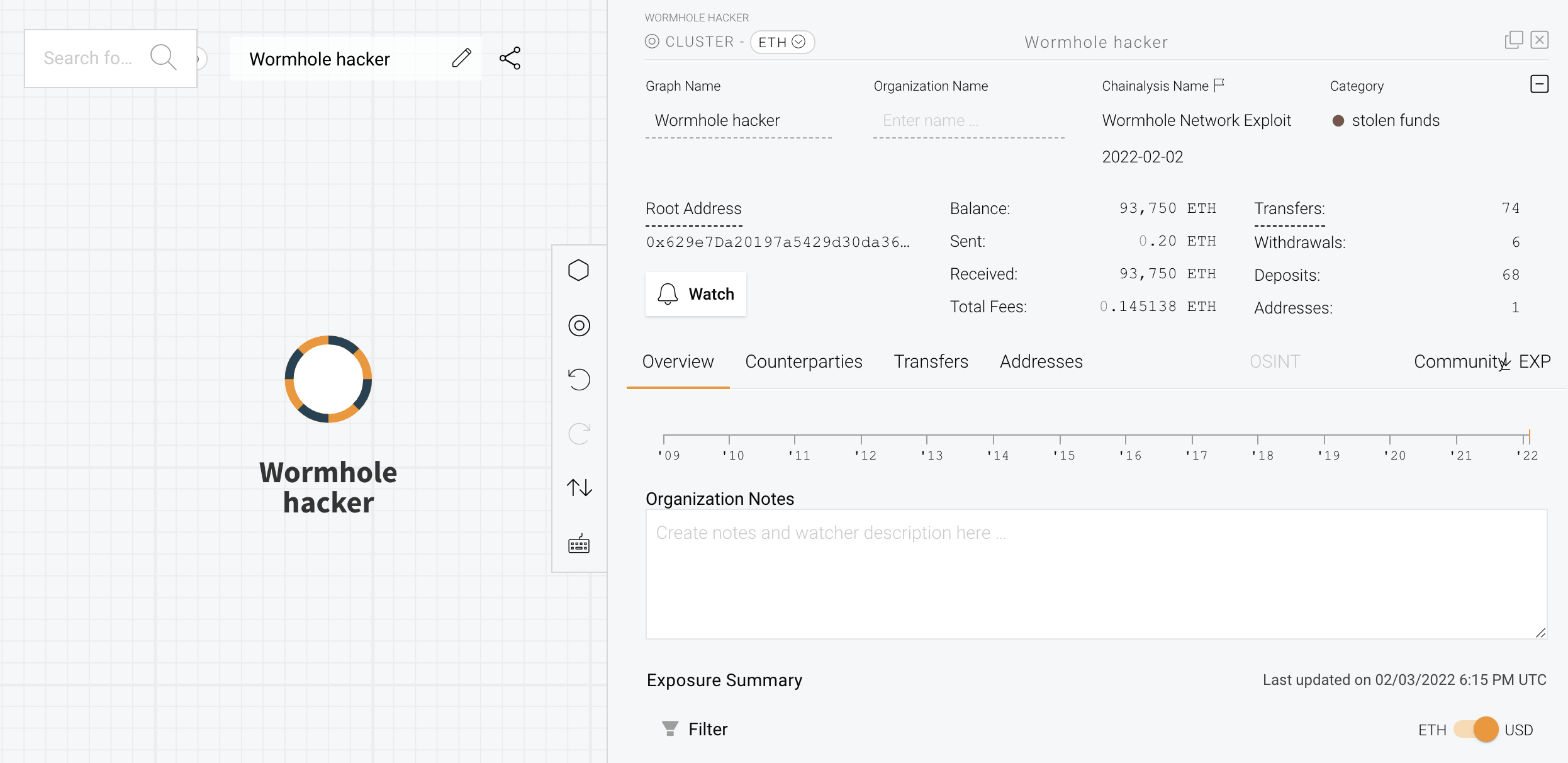The height and width of the screenshot is (763, 1568).
Task: Click the search magnifier icon
Action: [x=163, y=57]
